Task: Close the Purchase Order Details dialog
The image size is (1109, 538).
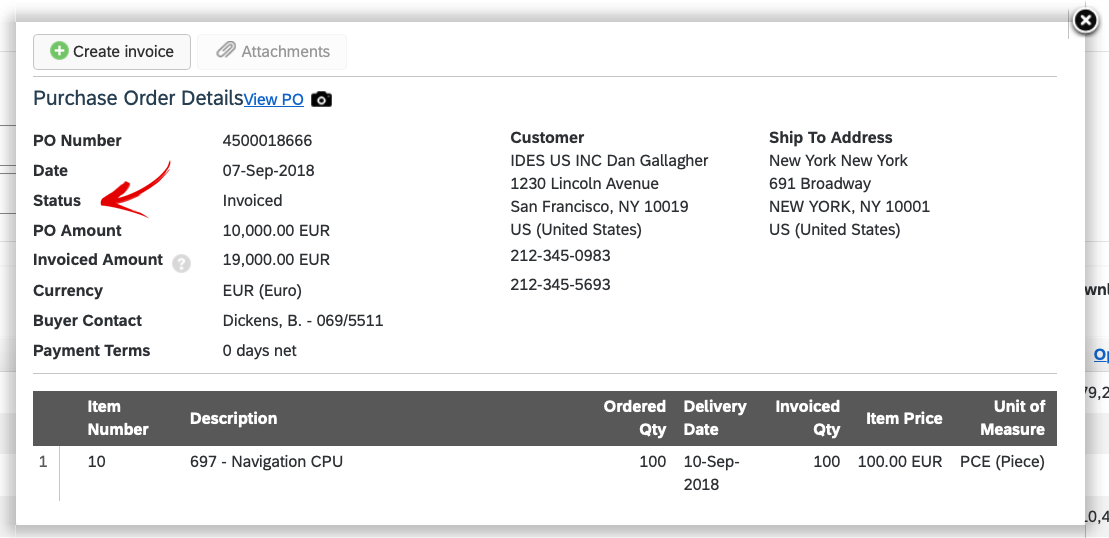Action: (x=1086, y=21)
